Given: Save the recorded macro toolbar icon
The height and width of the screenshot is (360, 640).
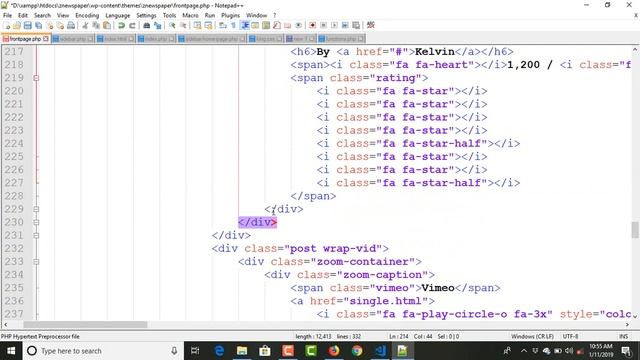Looking at the screenshot, I should (x=356, y=25).
